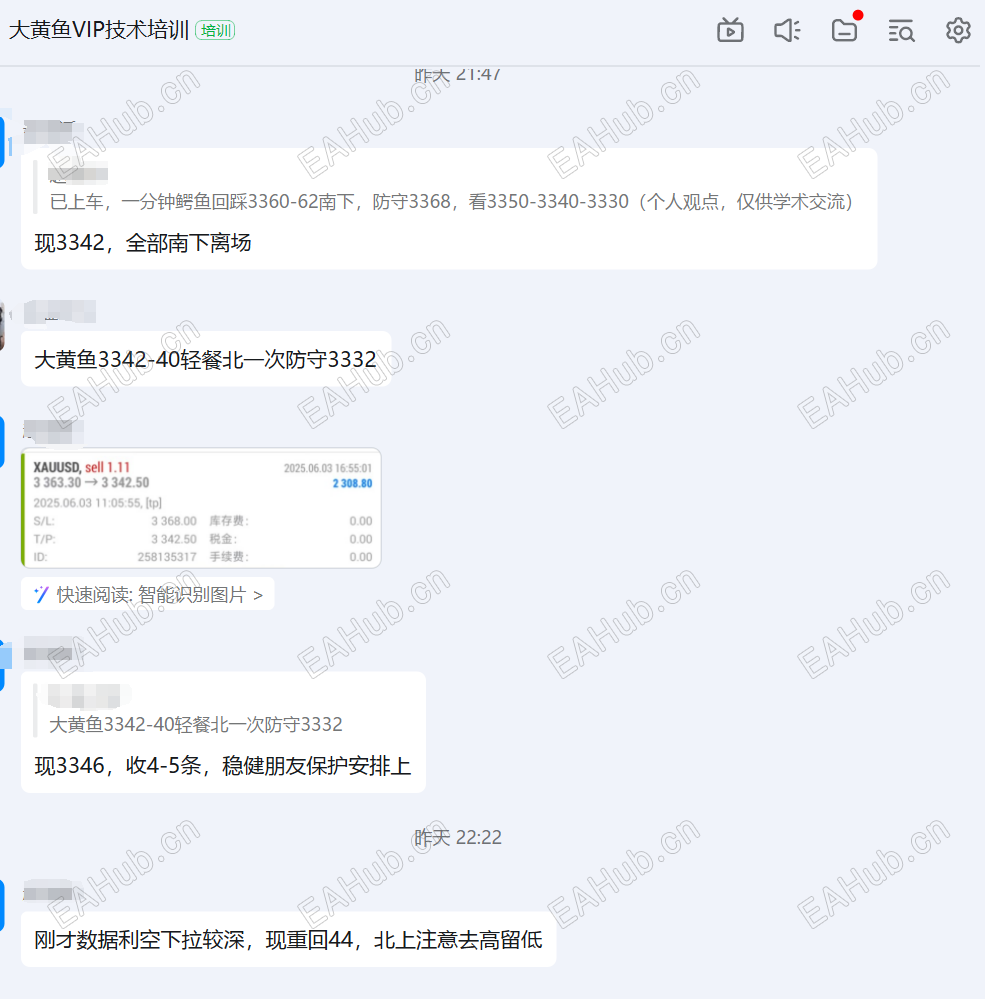Open the group live streaming icon

[x=730, y=30]
